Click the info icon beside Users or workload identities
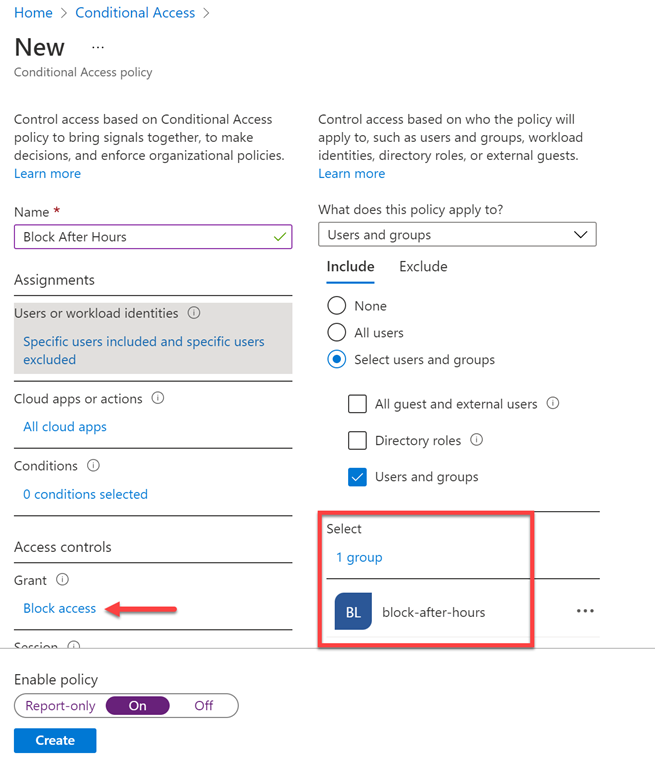Viewport: 655px width, 768px height. pos(194,313)
